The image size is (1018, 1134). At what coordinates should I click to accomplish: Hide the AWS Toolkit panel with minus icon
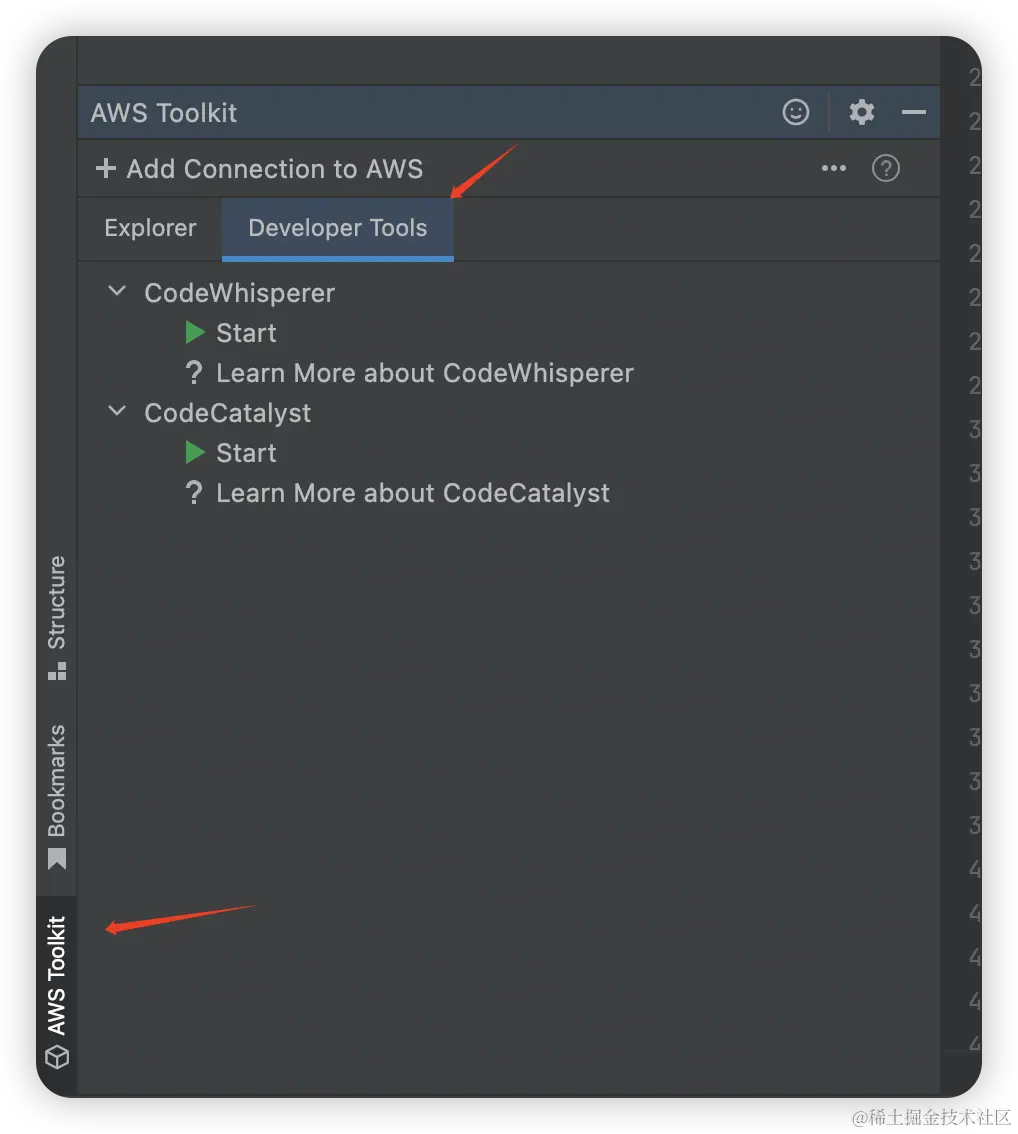[913, 112]
